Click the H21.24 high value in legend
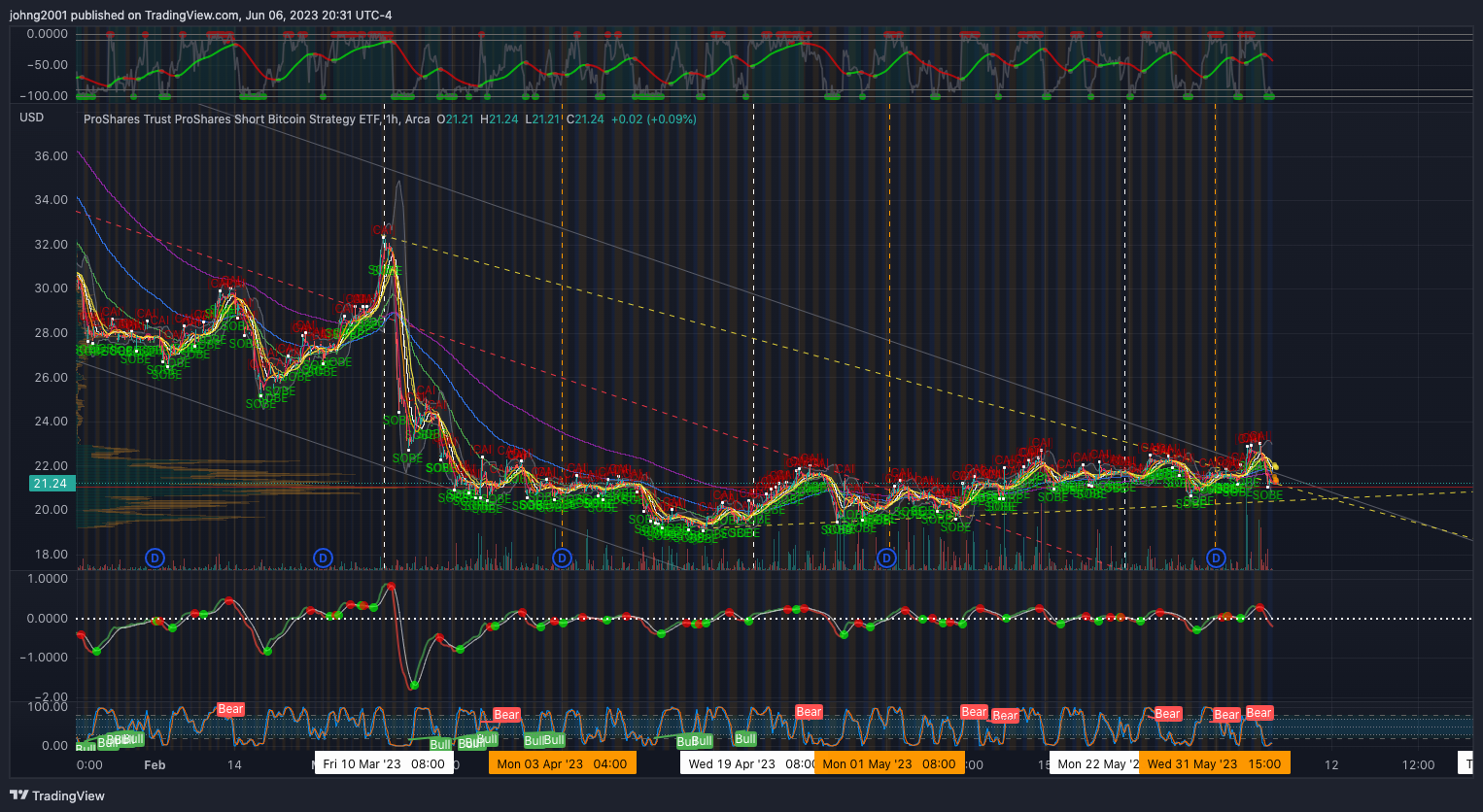This screenshot has width=1483, height=812. click(500, 119)
